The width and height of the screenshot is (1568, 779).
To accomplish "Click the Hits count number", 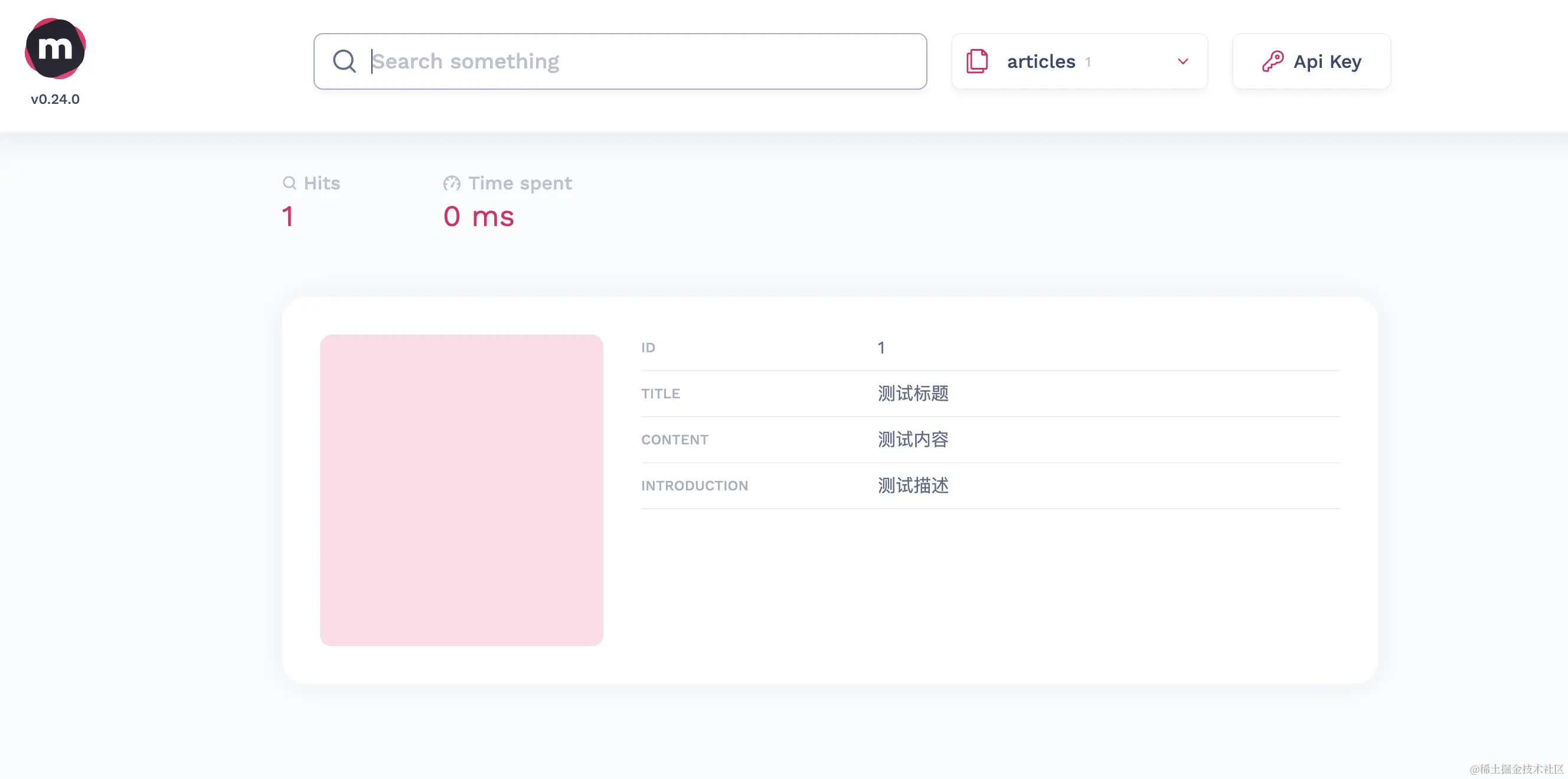I will pyautogui.click(x=288, y=217).
